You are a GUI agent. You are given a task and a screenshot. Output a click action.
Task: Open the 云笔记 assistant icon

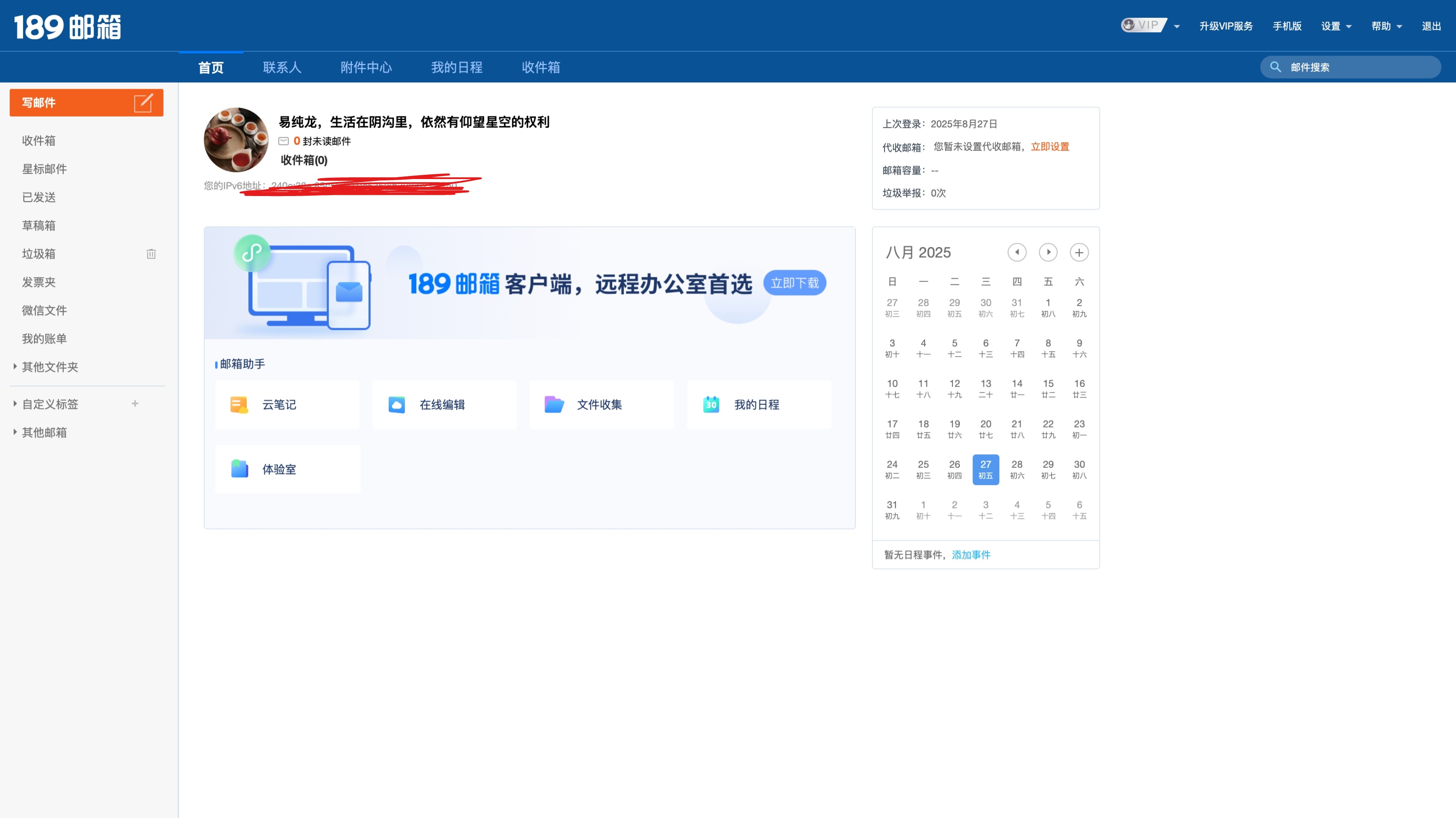[239, 405]
